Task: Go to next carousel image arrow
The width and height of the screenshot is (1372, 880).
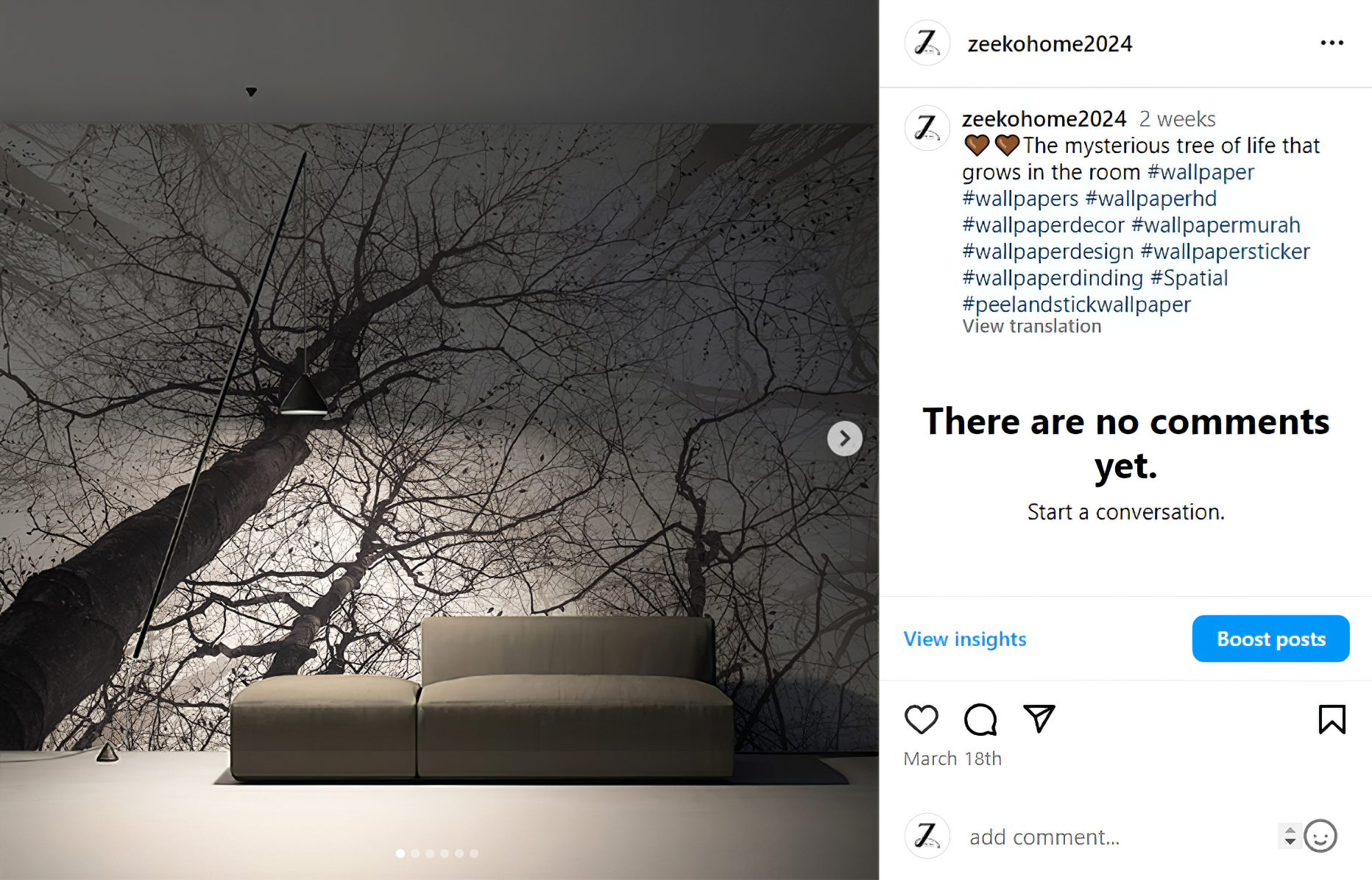Action: 844,439
